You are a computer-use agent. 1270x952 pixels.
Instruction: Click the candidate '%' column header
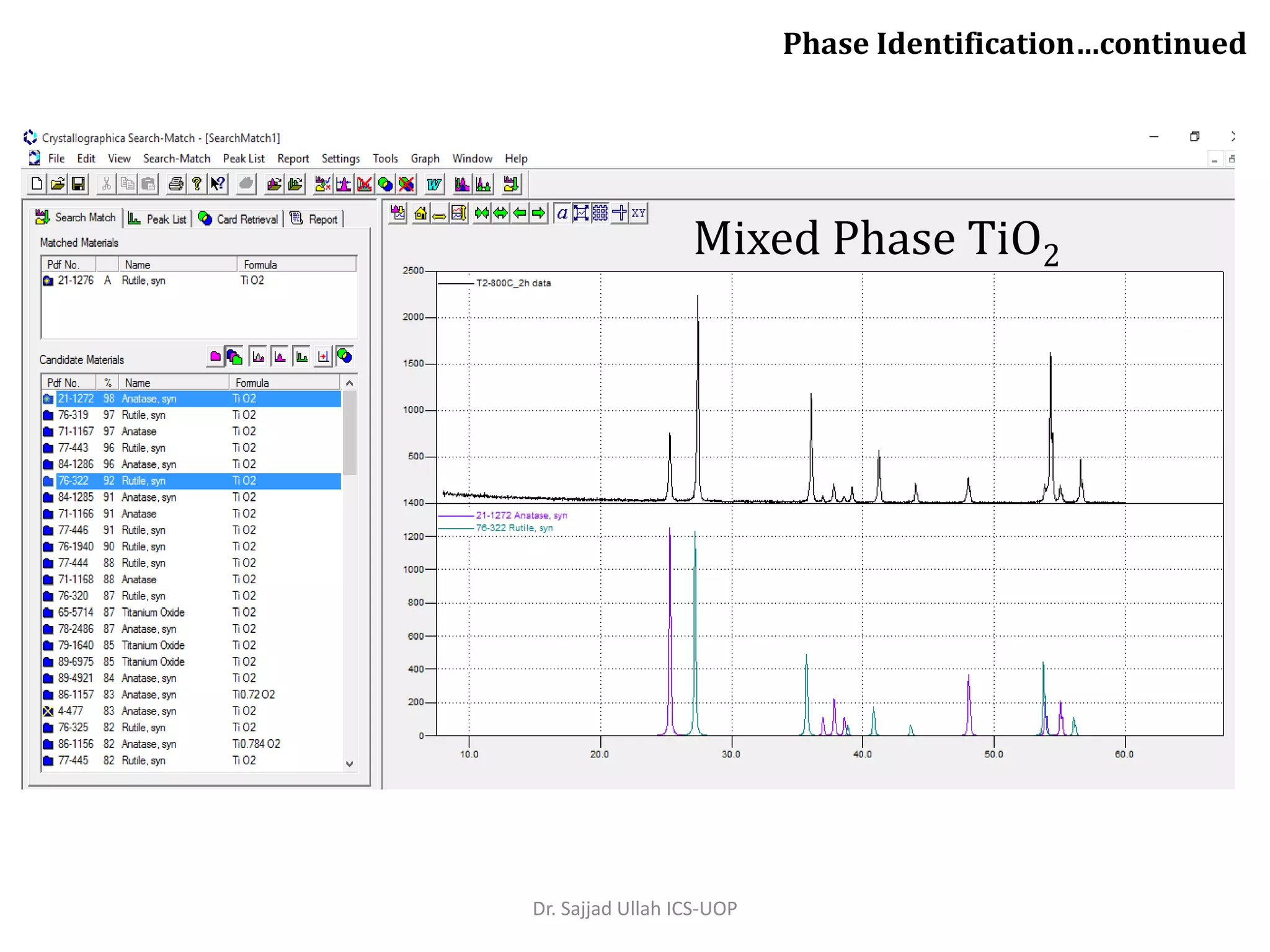108,383
